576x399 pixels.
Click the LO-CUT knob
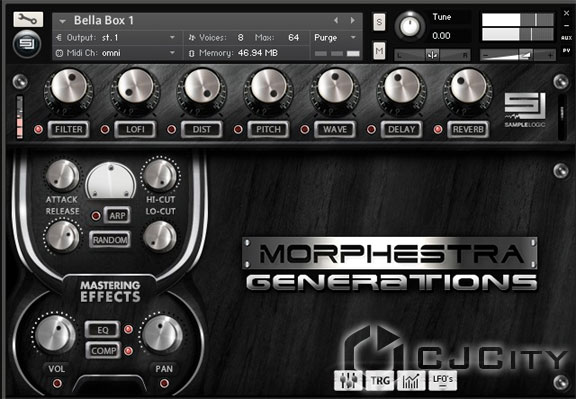(x=160, y=236)
